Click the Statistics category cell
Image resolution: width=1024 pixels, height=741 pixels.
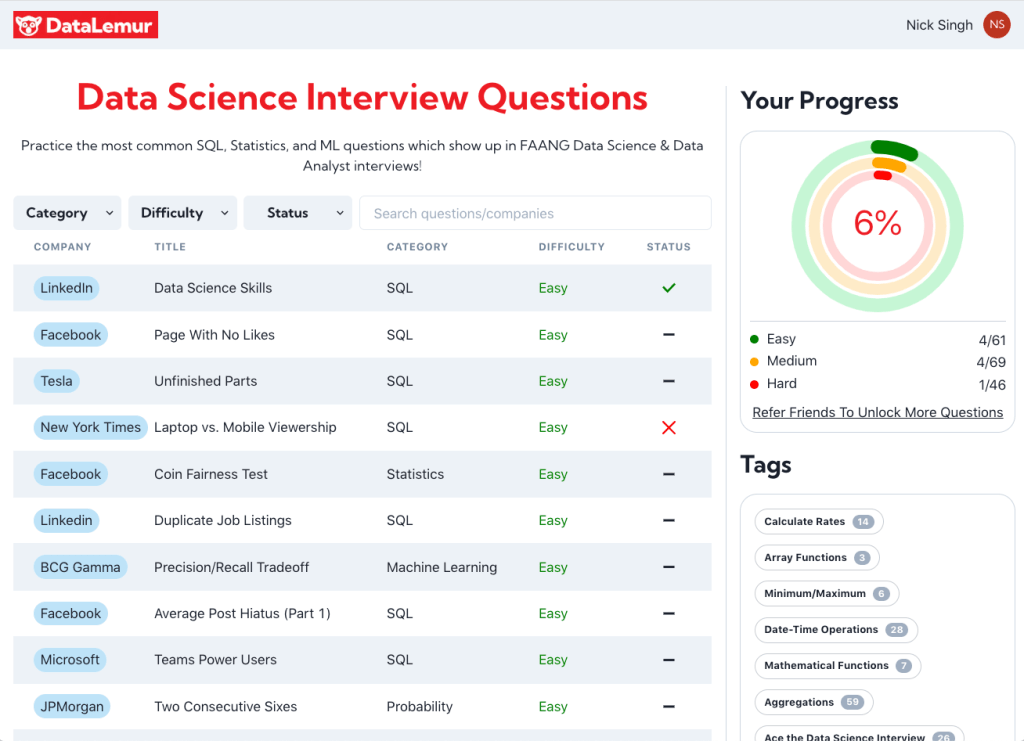click(415, 474)
